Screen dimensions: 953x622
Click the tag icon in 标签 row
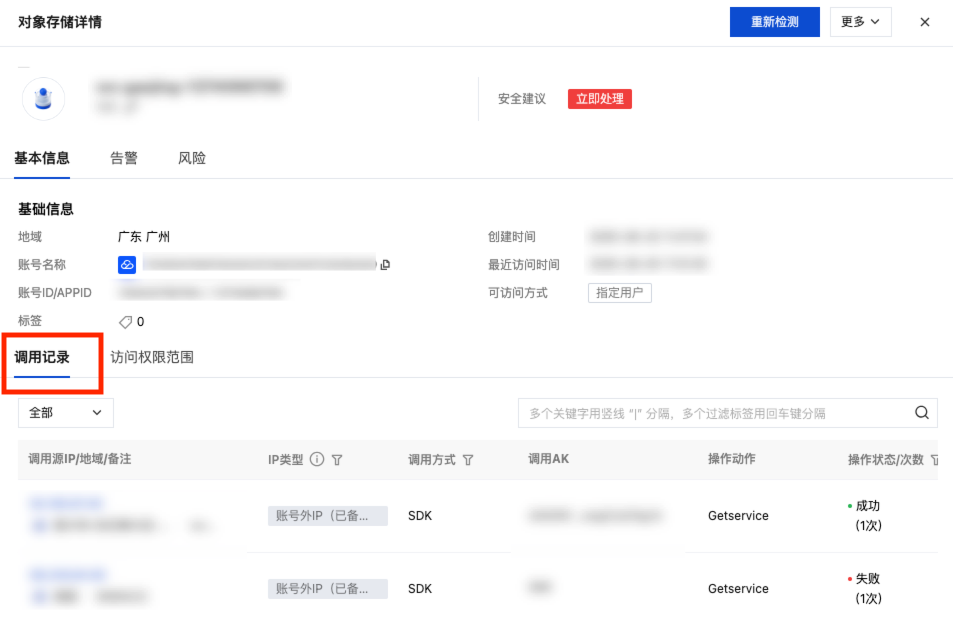pyautogui.click(x=126, y=322)
